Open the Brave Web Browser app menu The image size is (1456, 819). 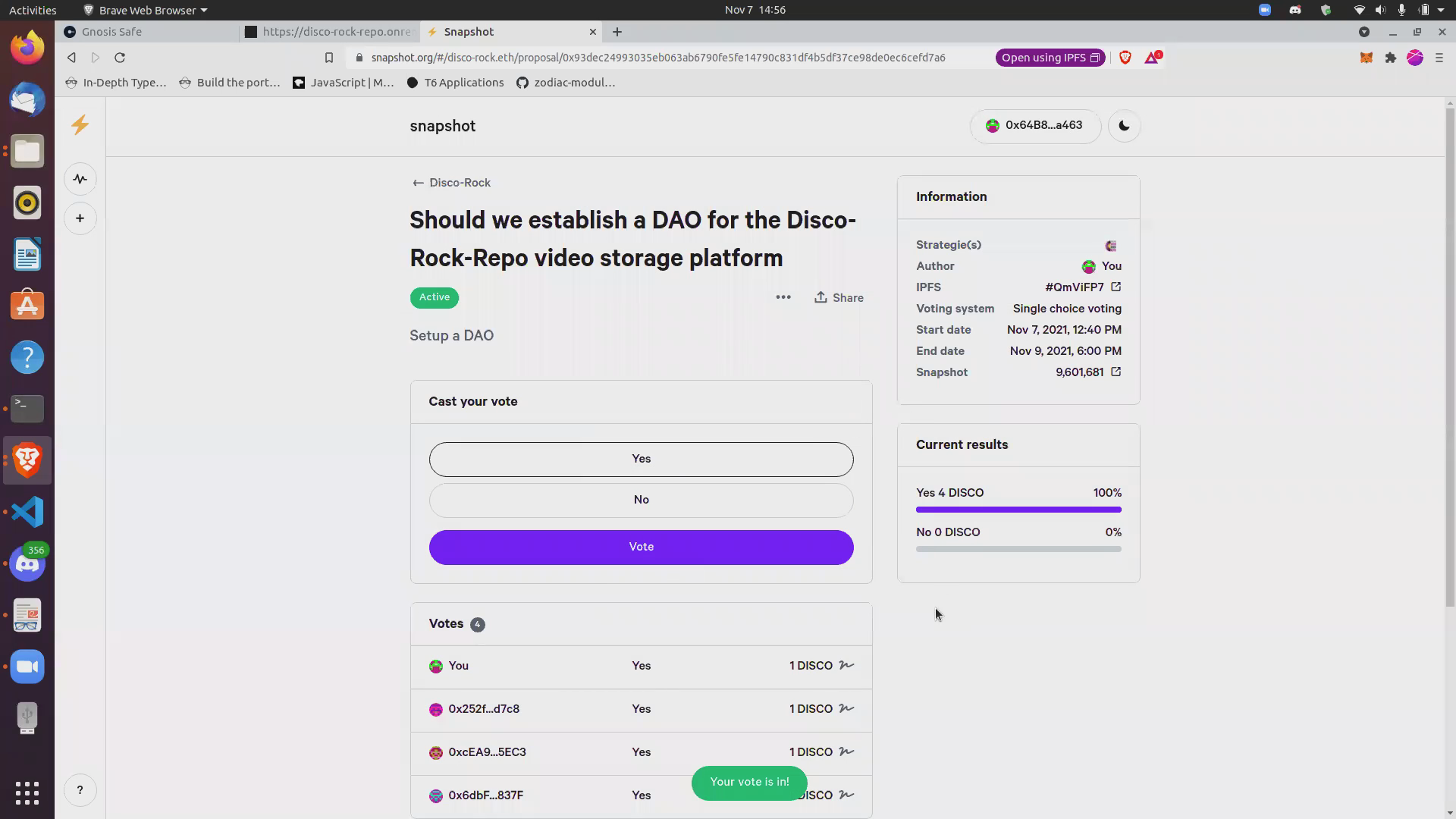(x=145, y=10)
